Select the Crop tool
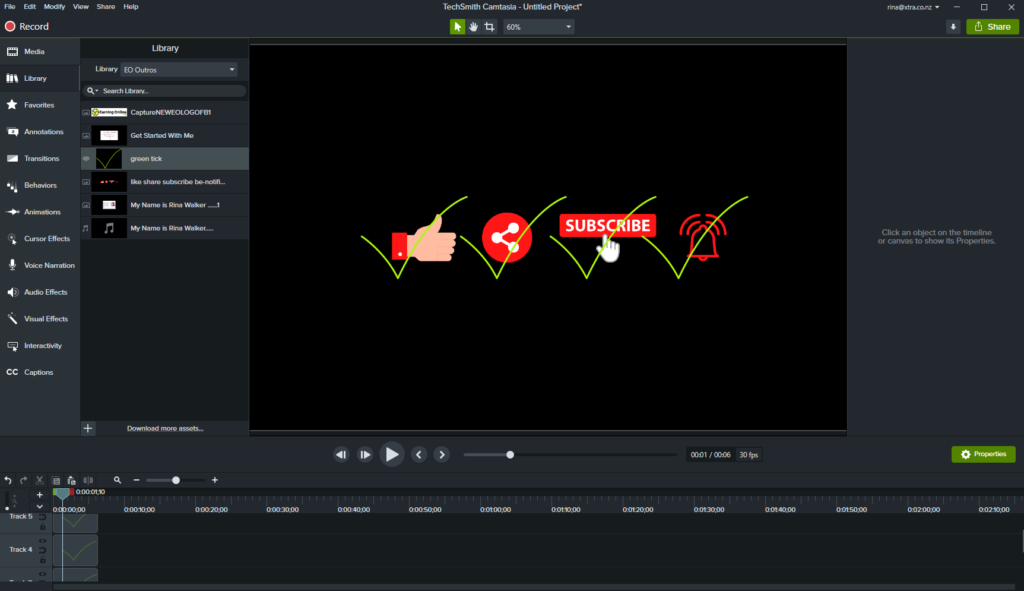Screen dimensions: 1024x591 [x=490, y=27]
